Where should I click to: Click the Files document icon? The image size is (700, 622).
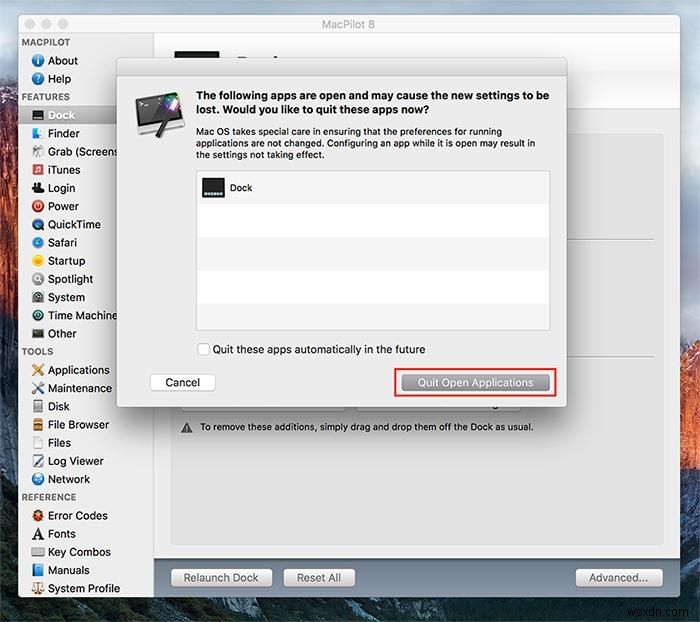click(x=38, y=442)
